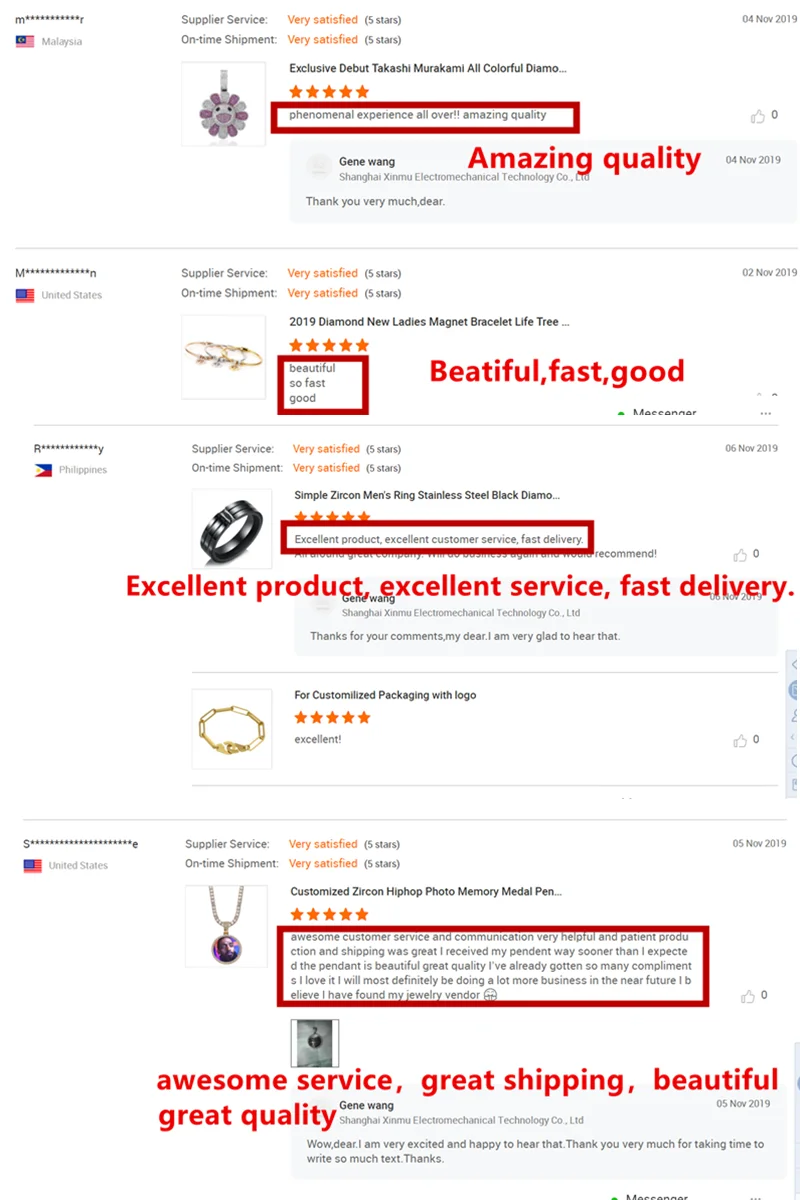800x1200 pixels.
Task: Collapse the floating sidebar using its top arrow
Action: [794, 665]
